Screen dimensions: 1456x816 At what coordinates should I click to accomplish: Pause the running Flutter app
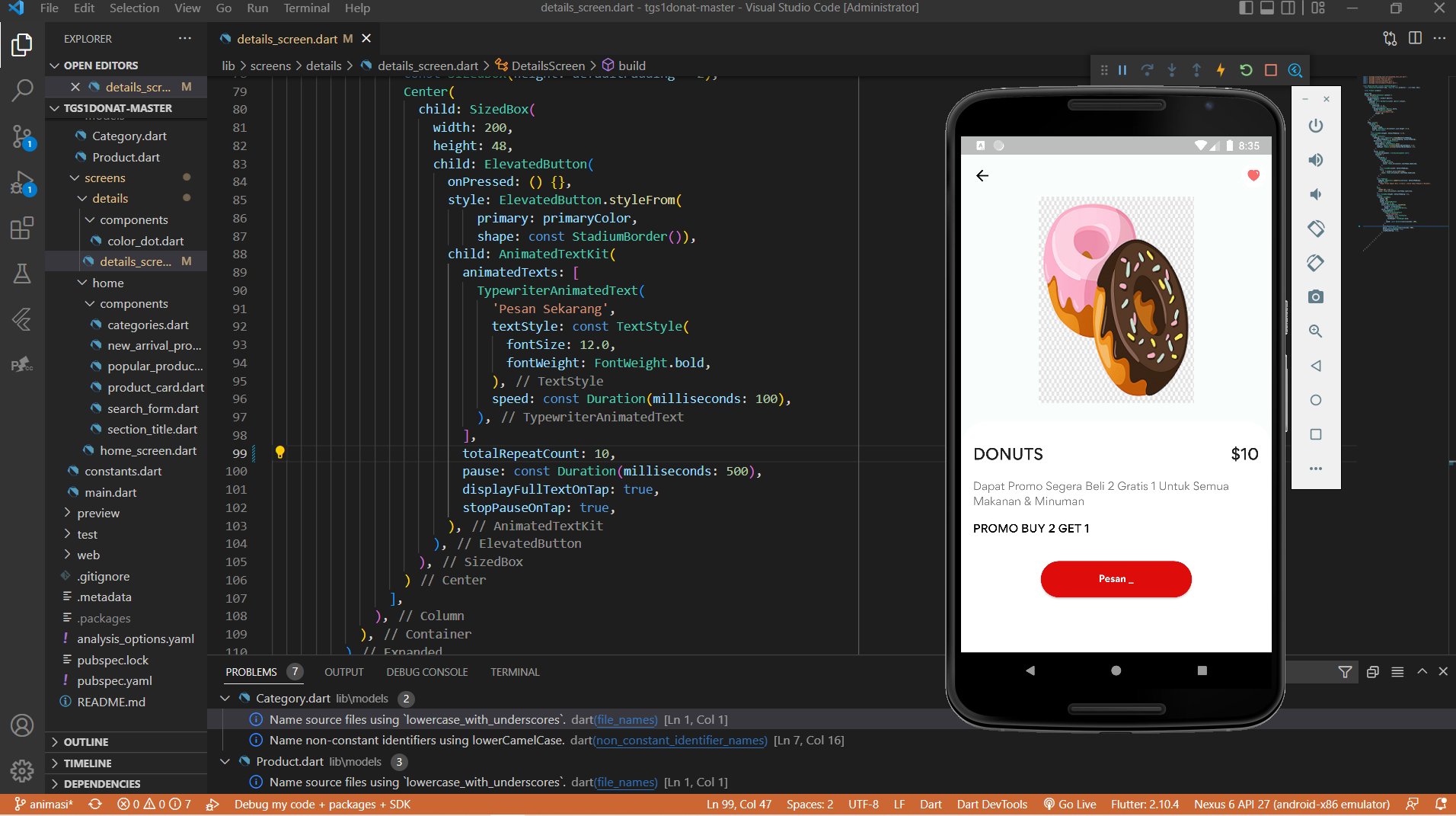click(x=1122, y=70)
